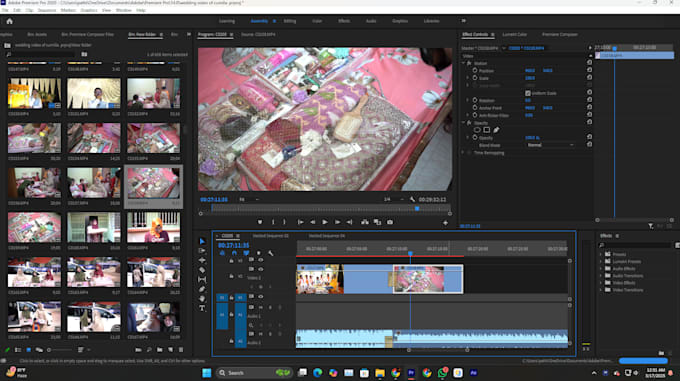Open the Lumetri Color tab
The image size is (680, 381).
click(514, 34)
